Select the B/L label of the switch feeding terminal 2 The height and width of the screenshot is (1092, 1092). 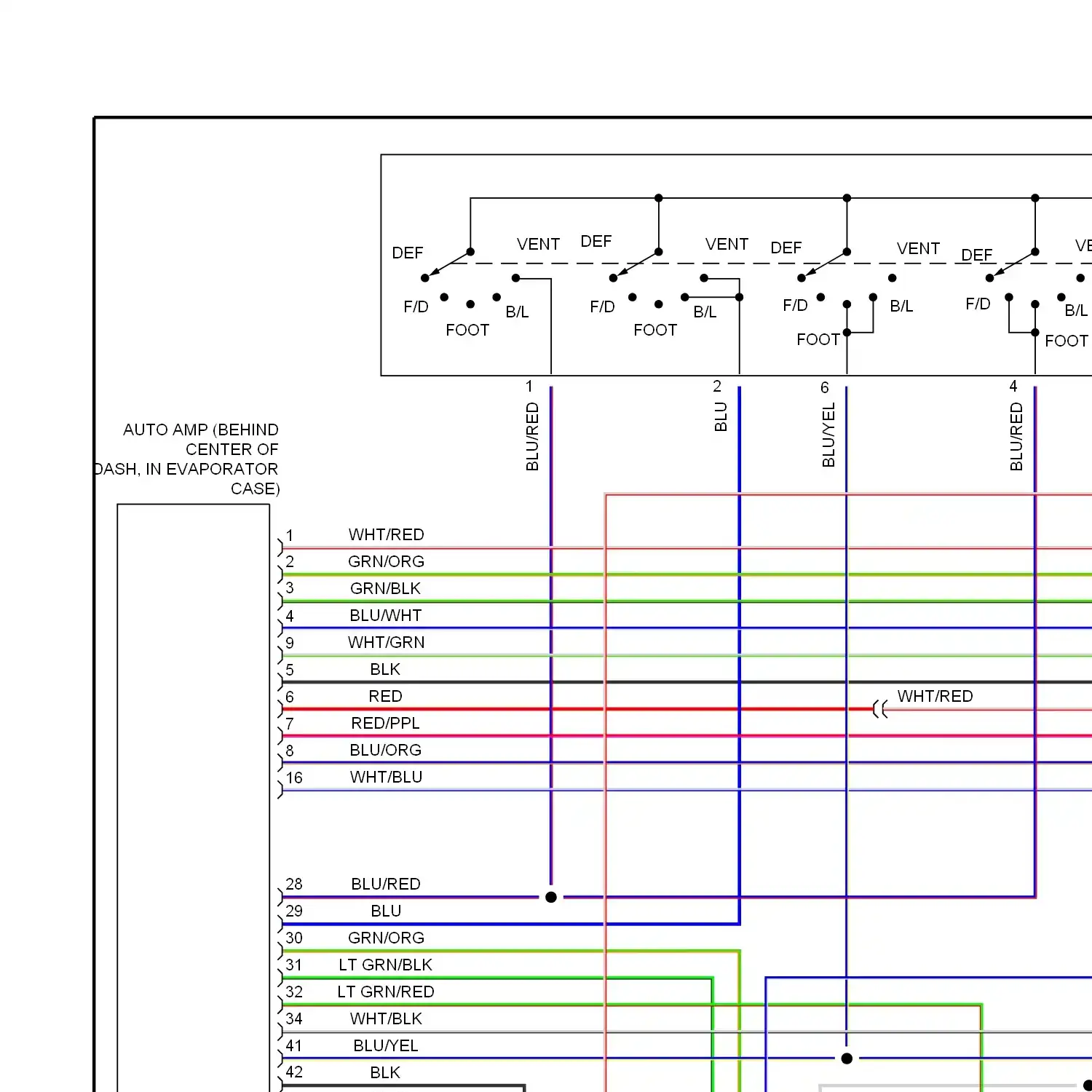(705, 312)
